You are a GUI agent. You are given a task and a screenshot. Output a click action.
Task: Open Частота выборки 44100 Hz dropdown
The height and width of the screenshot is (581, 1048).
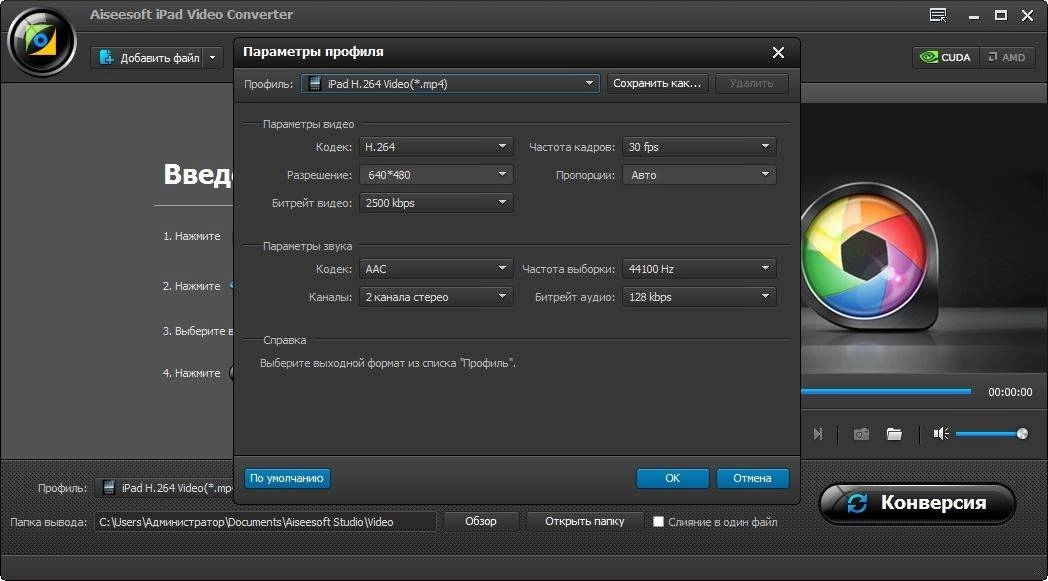coord(699,269)
